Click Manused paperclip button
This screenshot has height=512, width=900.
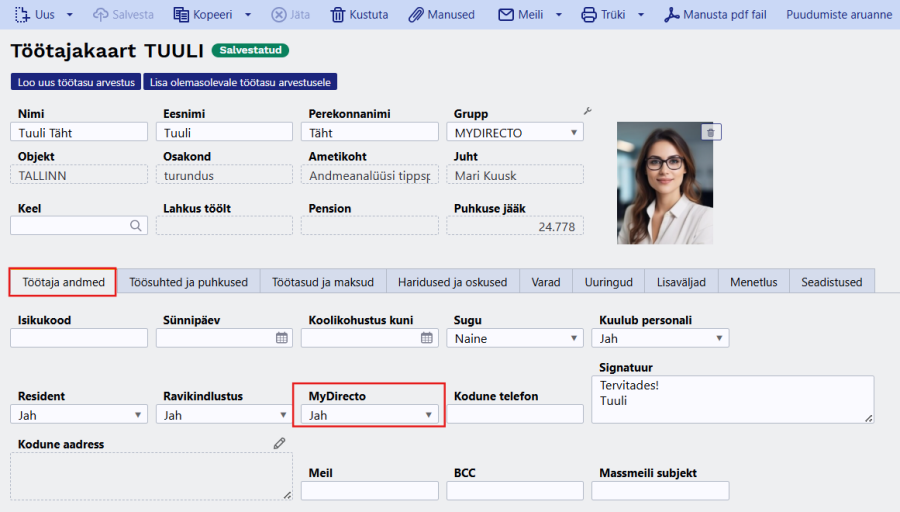point(442,15)
